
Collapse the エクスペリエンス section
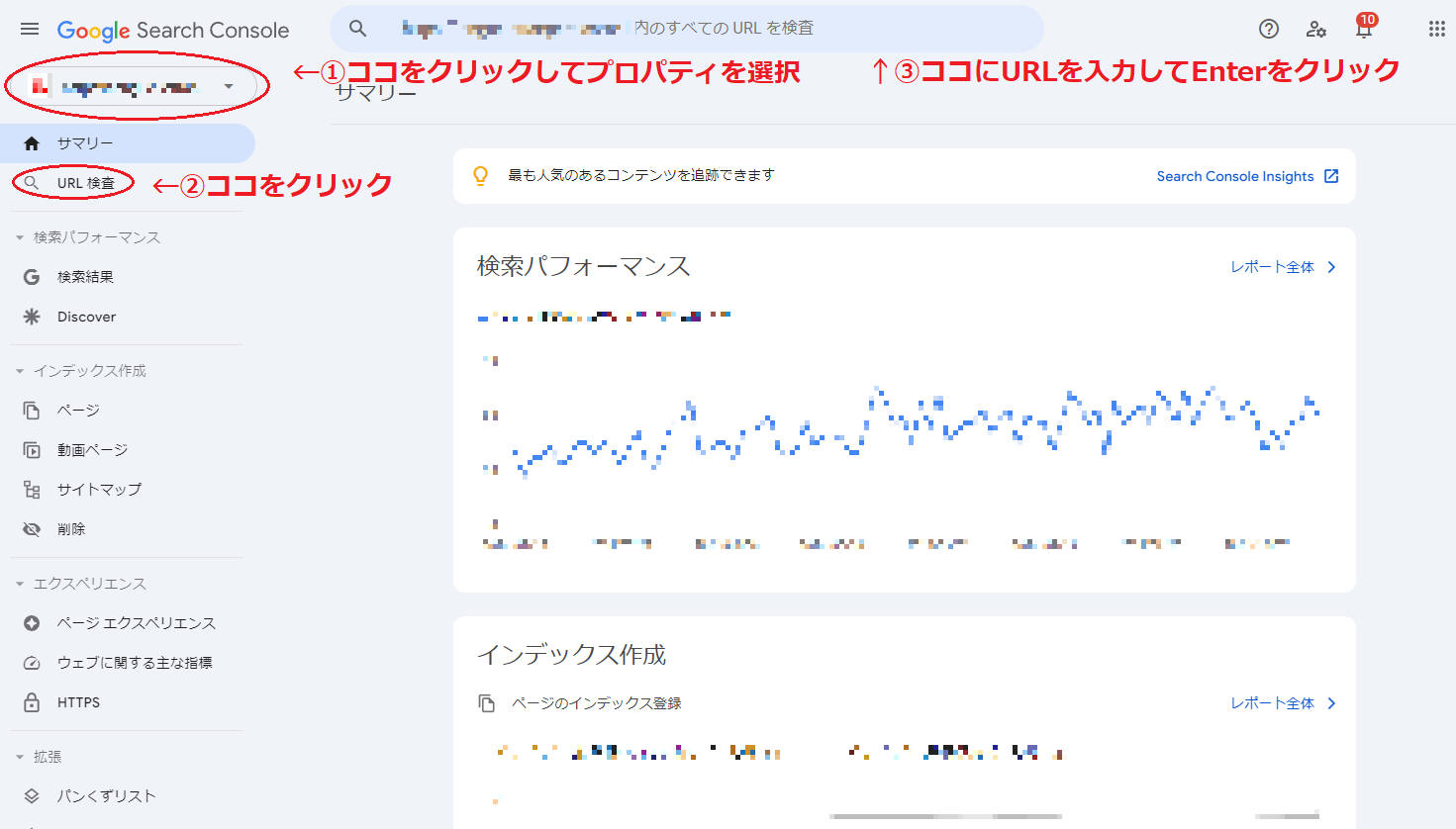pos(22,584)
